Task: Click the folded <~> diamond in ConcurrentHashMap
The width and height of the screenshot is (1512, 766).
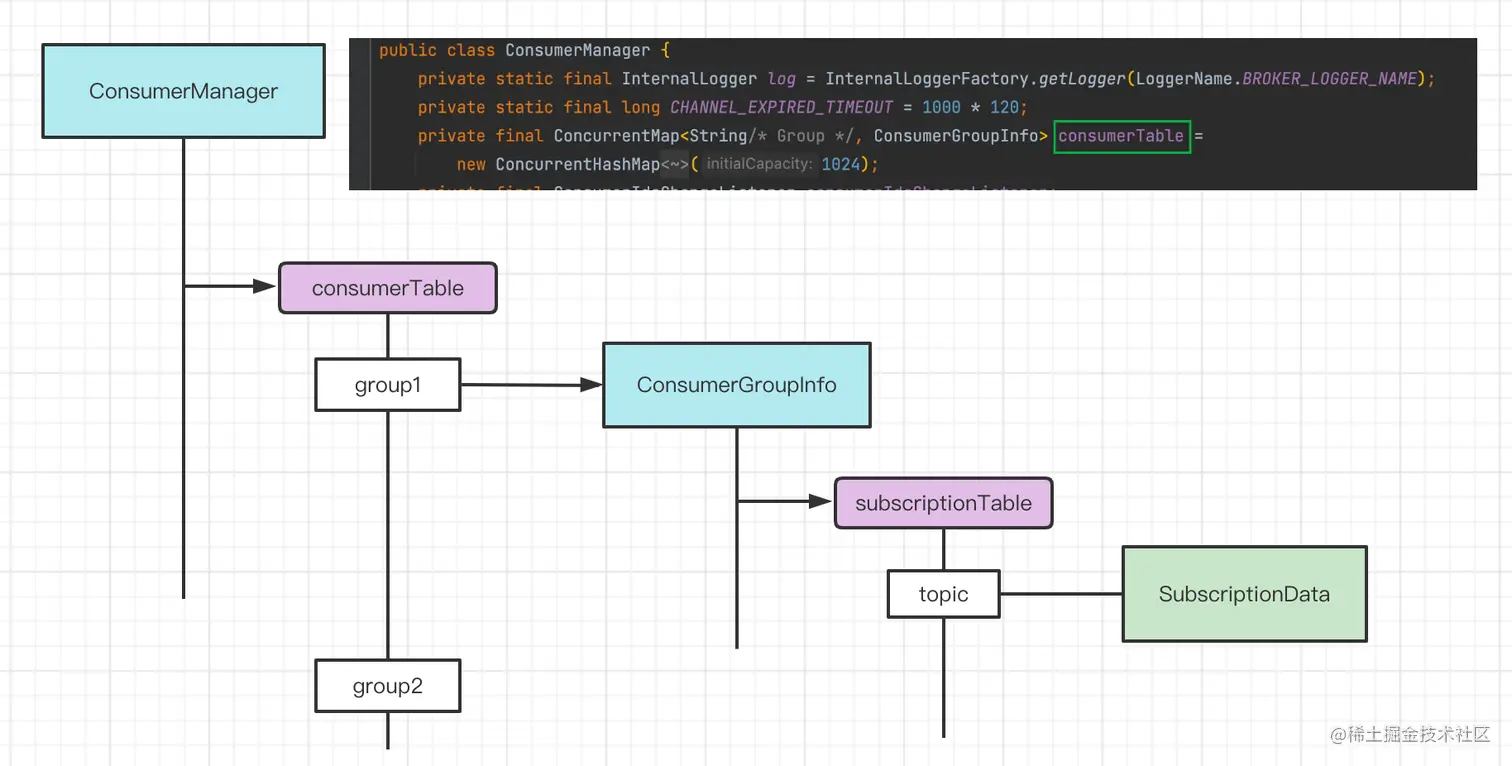Action: pyautogui.click(x=675, y=164)
